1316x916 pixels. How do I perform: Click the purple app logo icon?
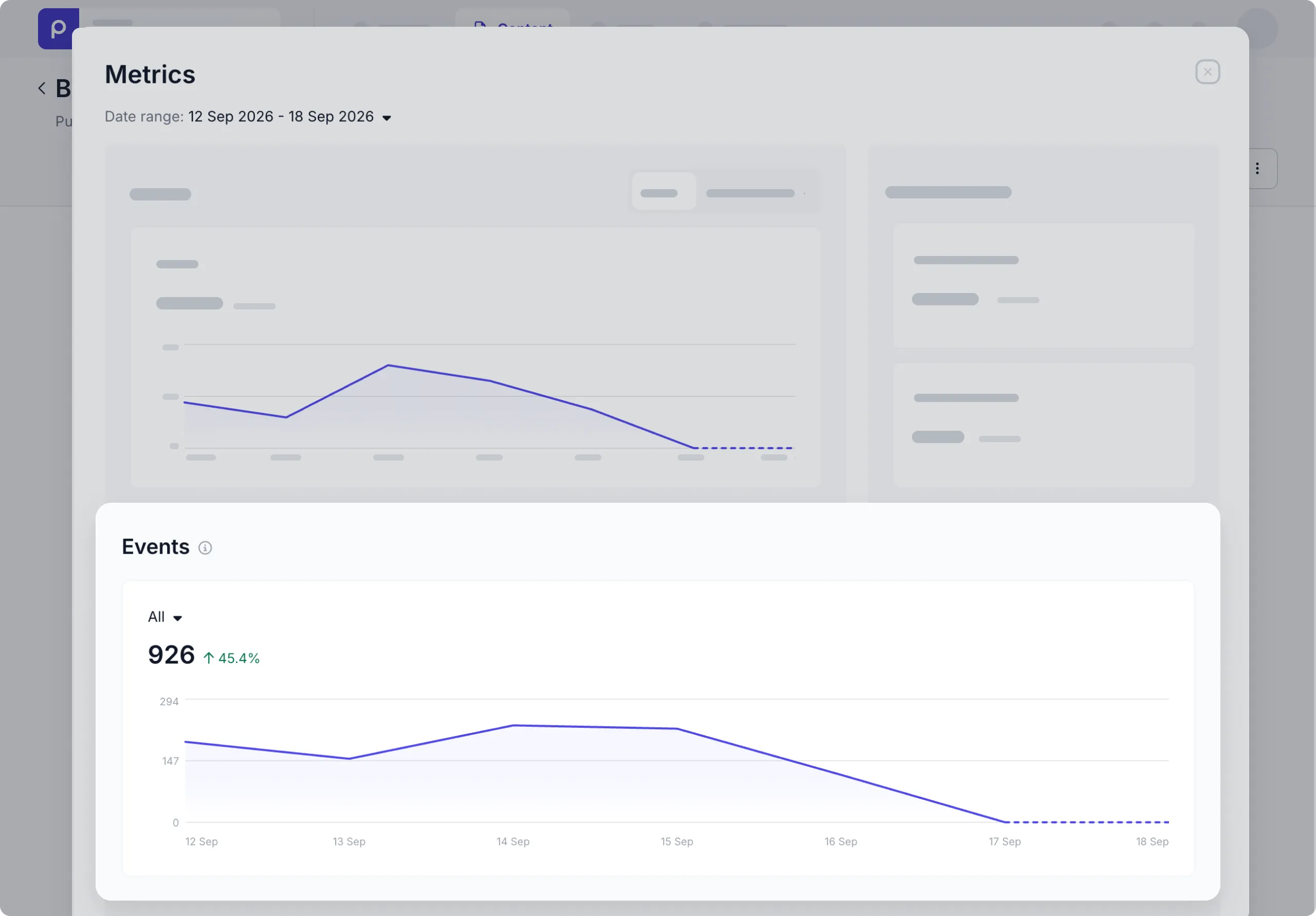(58, 29)
